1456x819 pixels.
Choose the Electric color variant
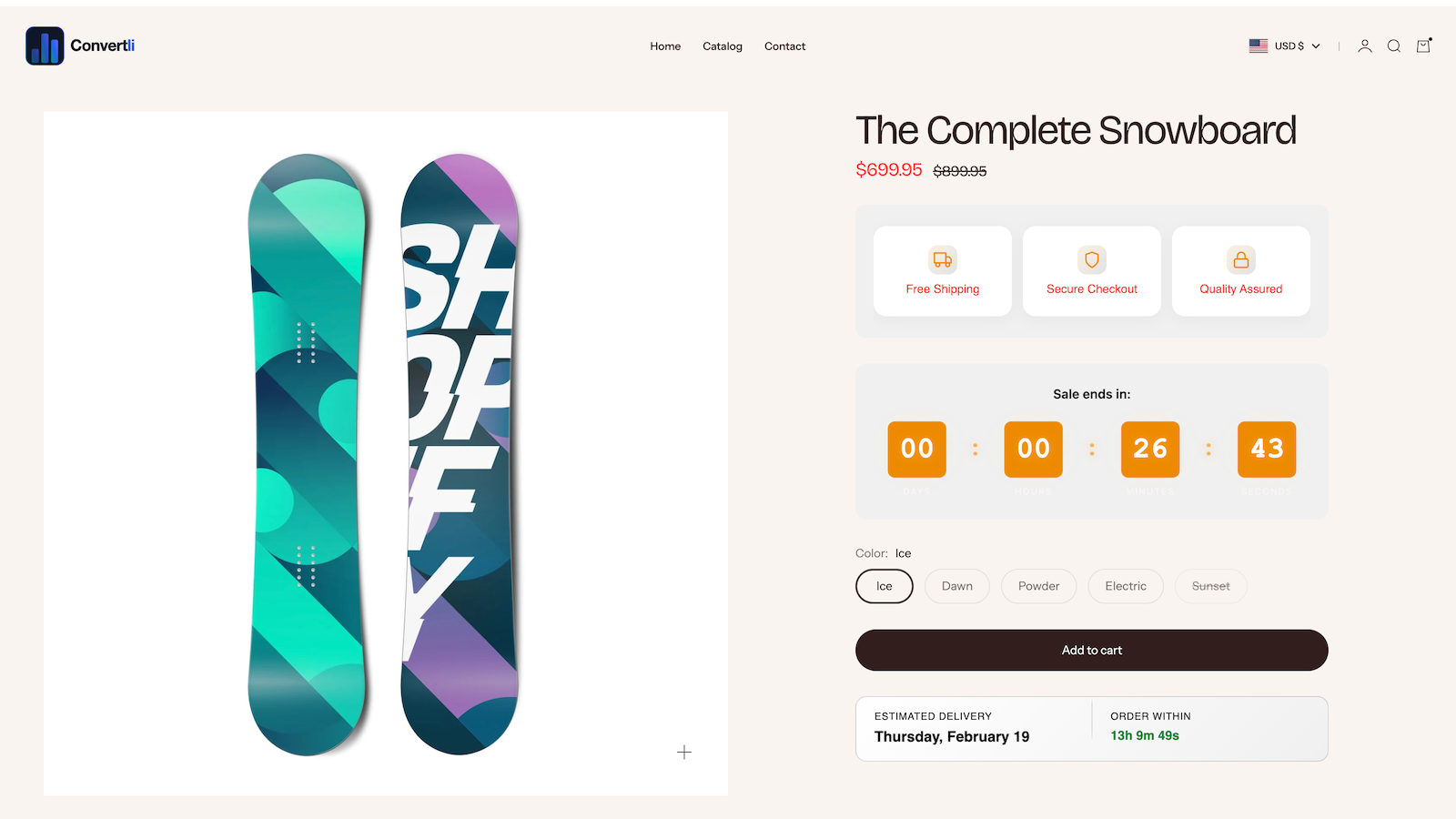1126,586
